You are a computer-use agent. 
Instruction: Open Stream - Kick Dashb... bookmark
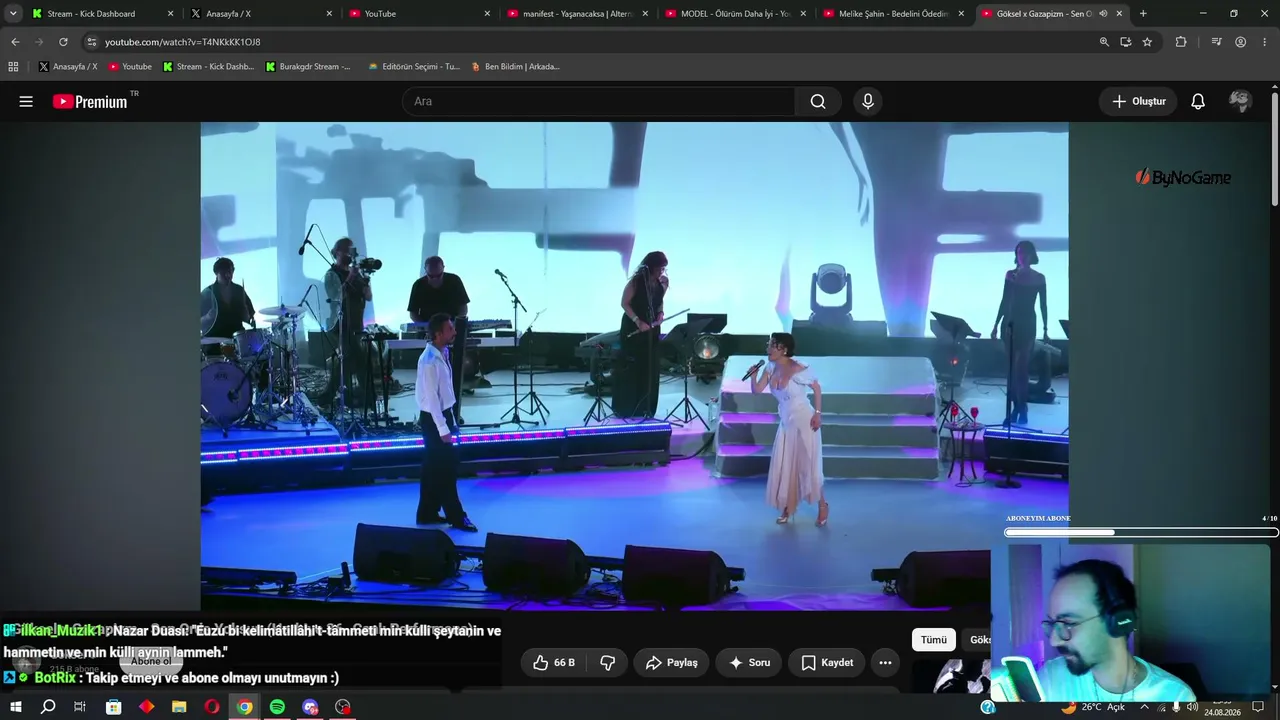(x=208, y=67)
